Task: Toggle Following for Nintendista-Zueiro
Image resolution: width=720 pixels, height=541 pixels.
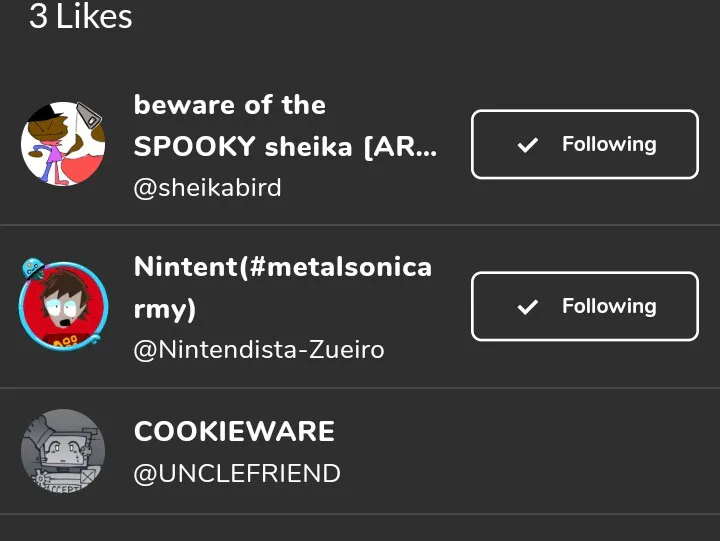Action: pos(584,306)
